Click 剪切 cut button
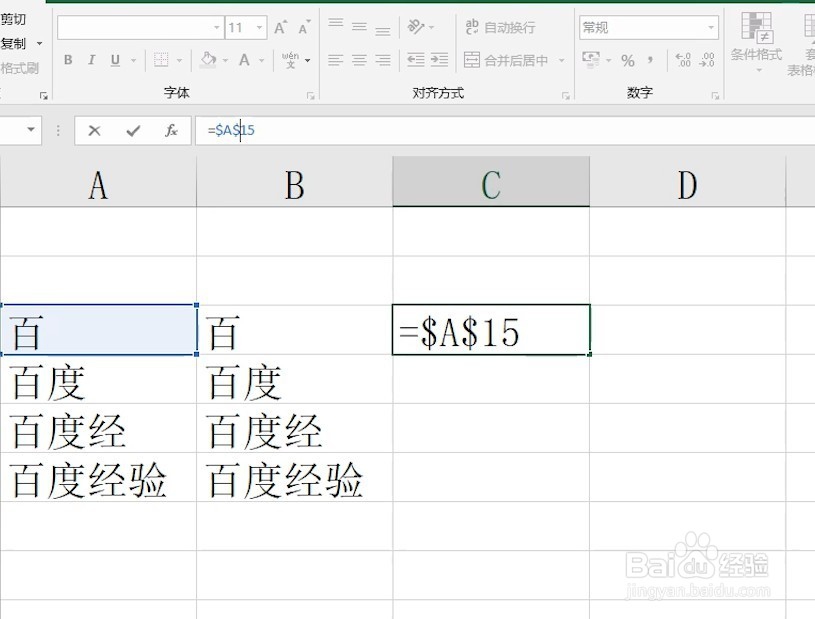Image resolution: width=815 pixels, height=619 pixels. click(x=14, y=20)
